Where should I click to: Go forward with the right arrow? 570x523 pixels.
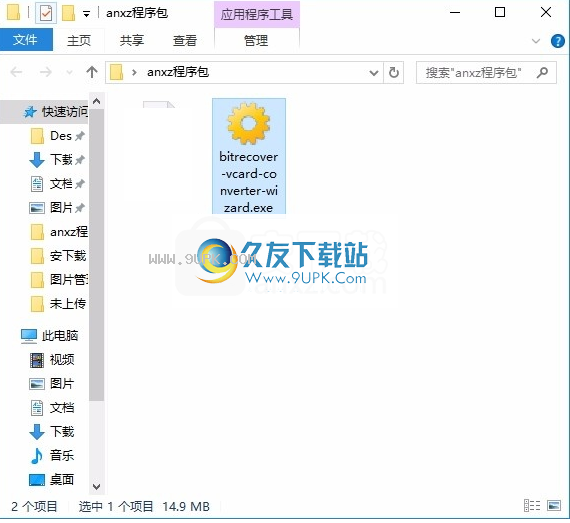(x=45, y=72)
